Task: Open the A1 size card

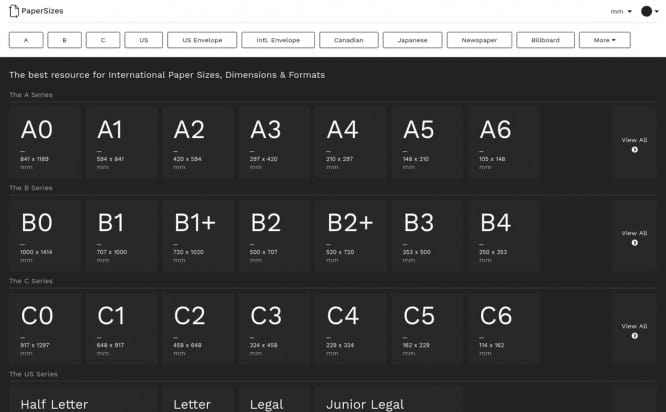Action: pyautogui.click(x=121, y=142)
